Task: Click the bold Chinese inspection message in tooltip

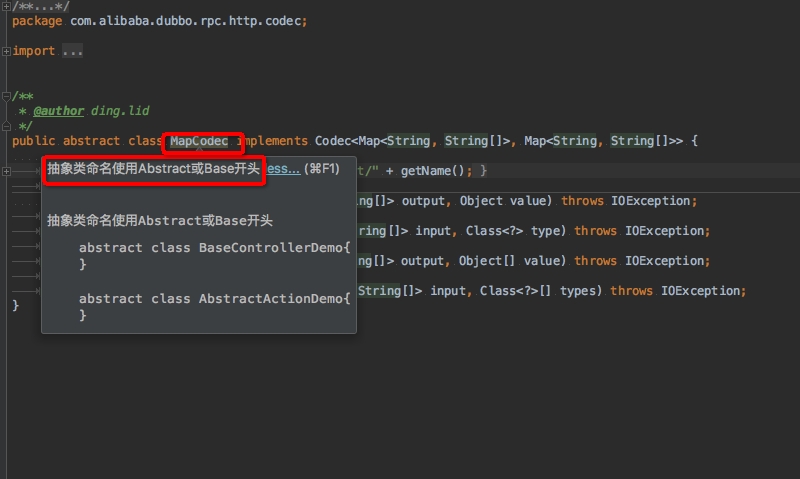Action: 153,169
